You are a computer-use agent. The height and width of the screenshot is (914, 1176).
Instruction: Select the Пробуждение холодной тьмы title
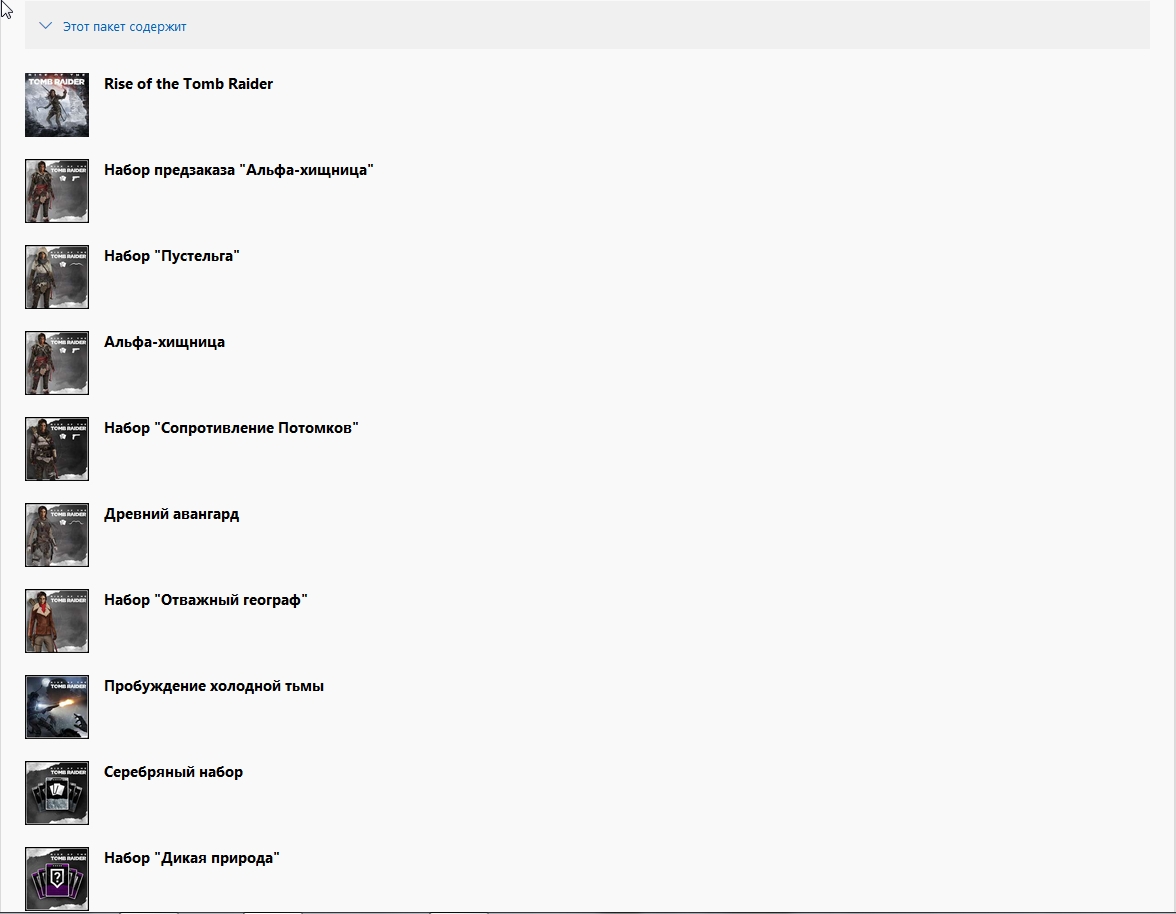click(x=213, y=686)
